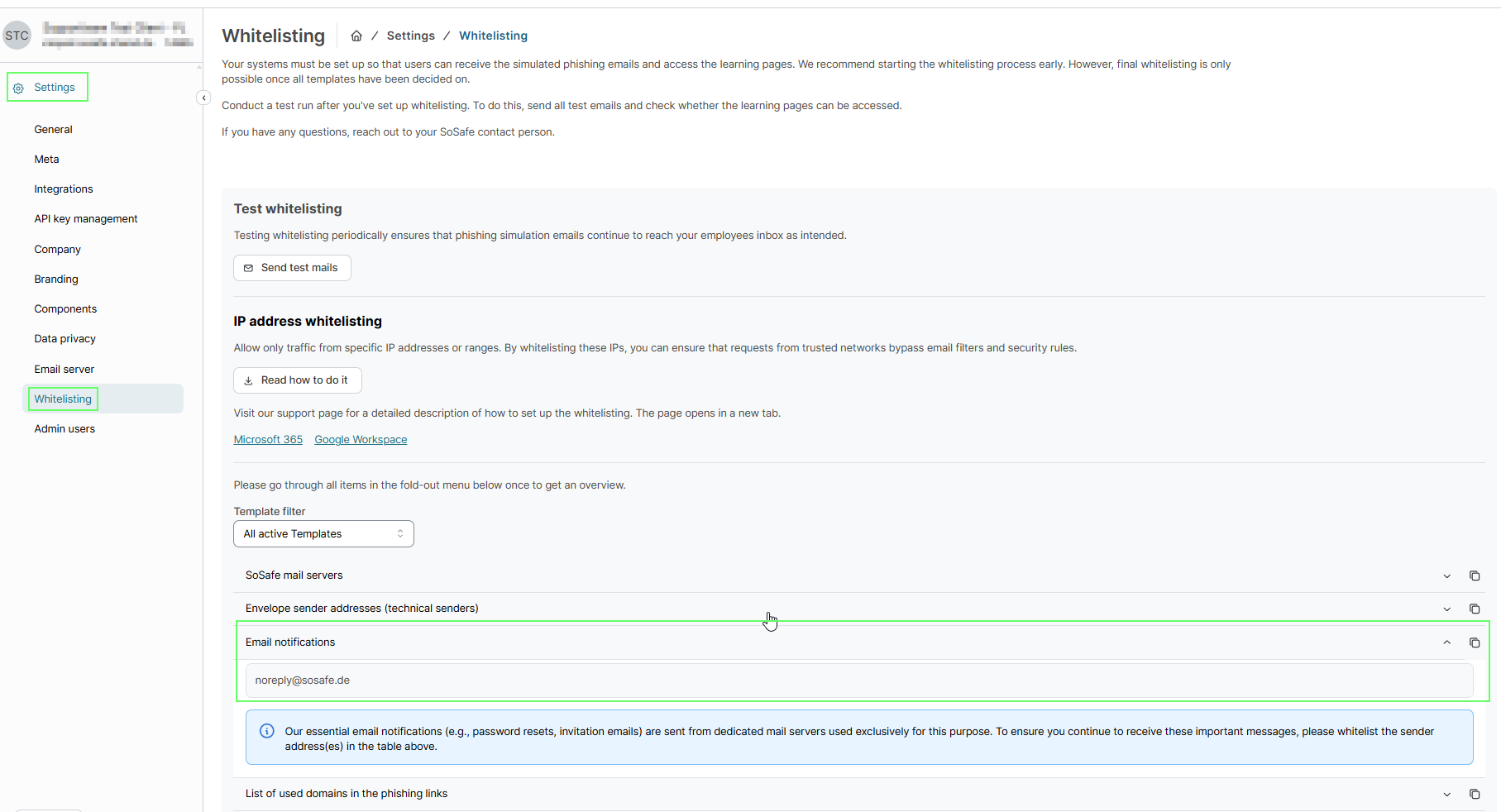This screenshot has height=812, width=1501.
Task: Copy list of used phishing domains
Action: 1474,794
